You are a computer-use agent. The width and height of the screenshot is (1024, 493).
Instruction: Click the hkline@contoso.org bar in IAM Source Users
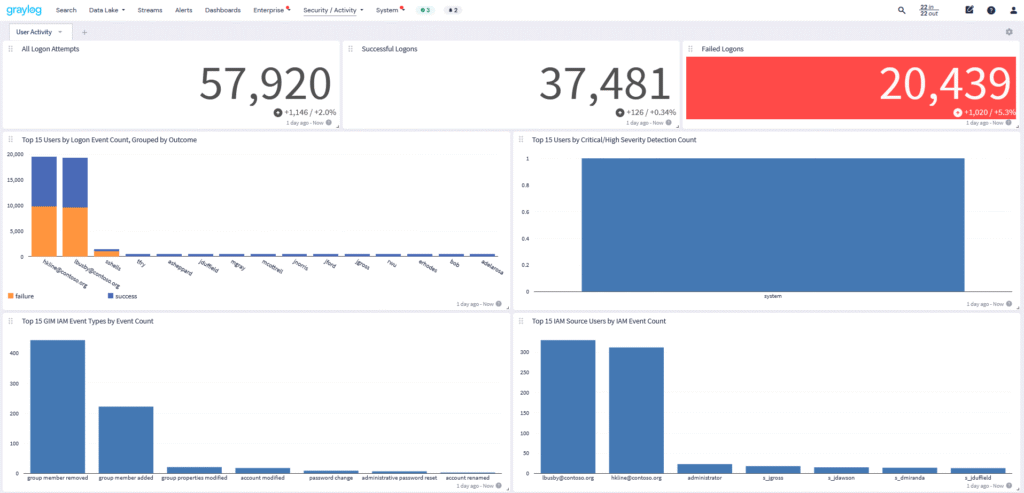click(x=636, y=411)
